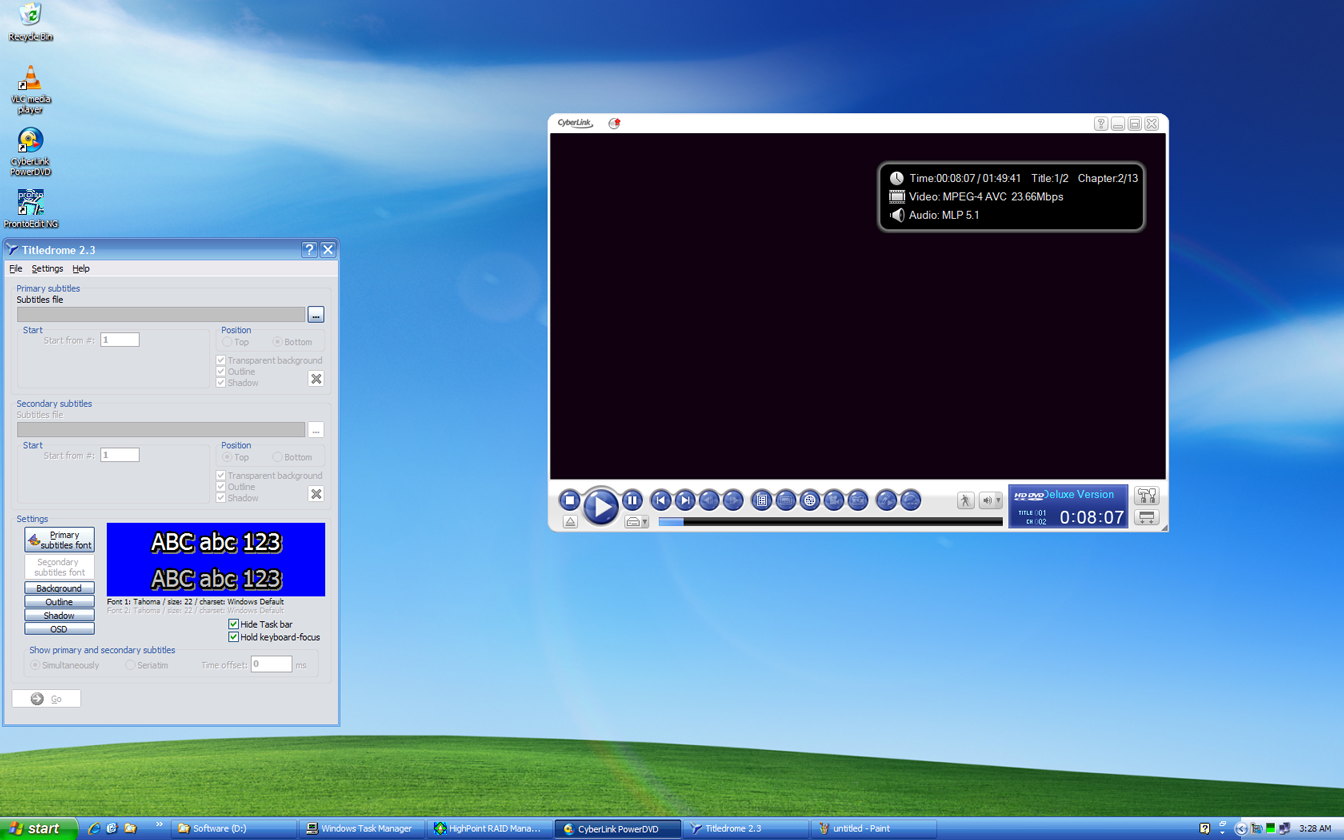
Task: Click the Go button in Titledrome
Action: coord(46,699)
